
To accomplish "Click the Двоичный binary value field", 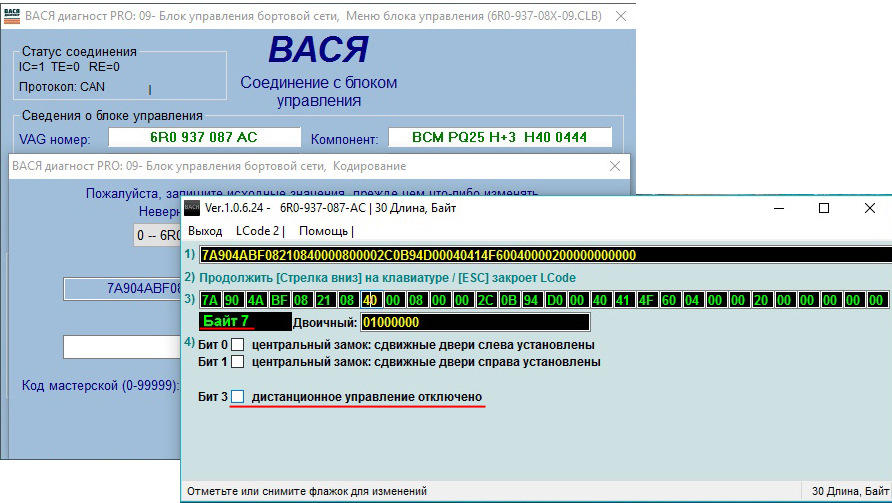I will [x=475, y=322].
